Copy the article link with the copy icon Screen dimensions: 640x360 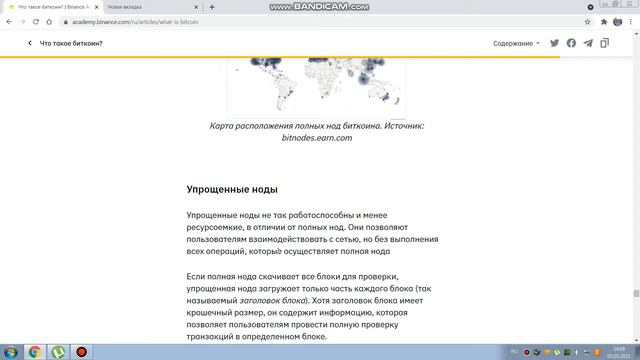(x=604, y=43)
